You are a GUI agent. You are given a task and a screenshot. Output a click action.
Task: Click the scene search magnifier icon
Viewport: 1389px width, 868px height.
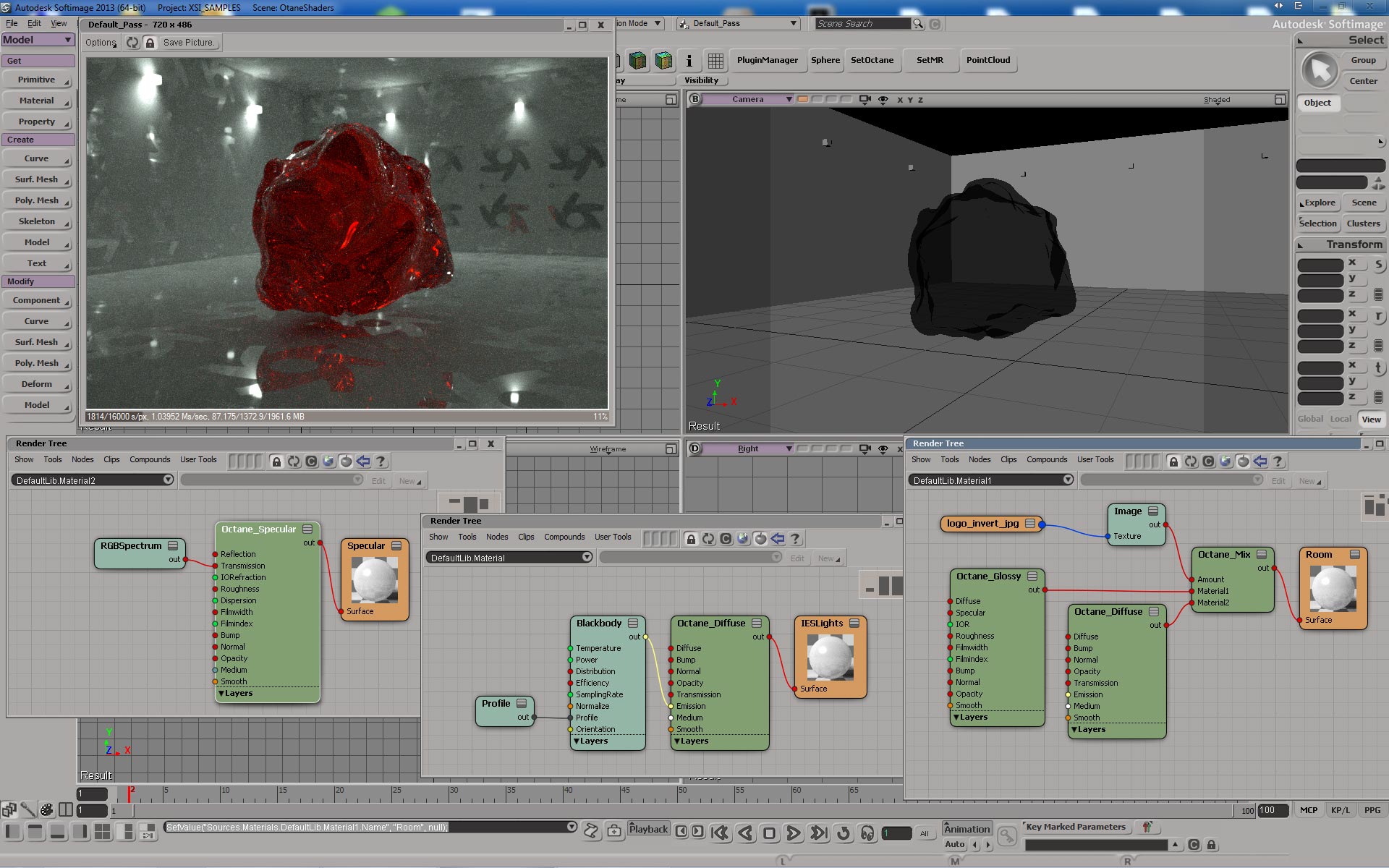point(918,24)
